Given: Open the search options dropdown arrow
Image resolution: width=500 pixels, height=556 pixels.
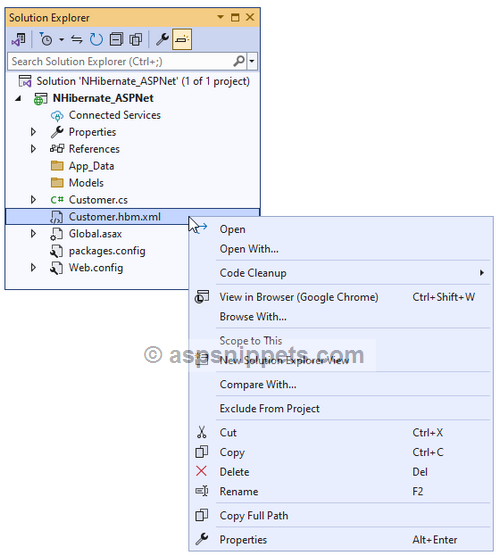Looking at the screenshot, I should coord(252,61).
